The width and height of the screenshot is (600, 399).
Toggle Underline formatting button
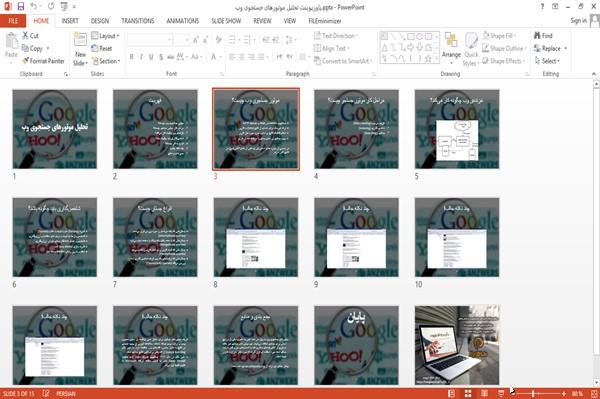click(x=151, y=57)
